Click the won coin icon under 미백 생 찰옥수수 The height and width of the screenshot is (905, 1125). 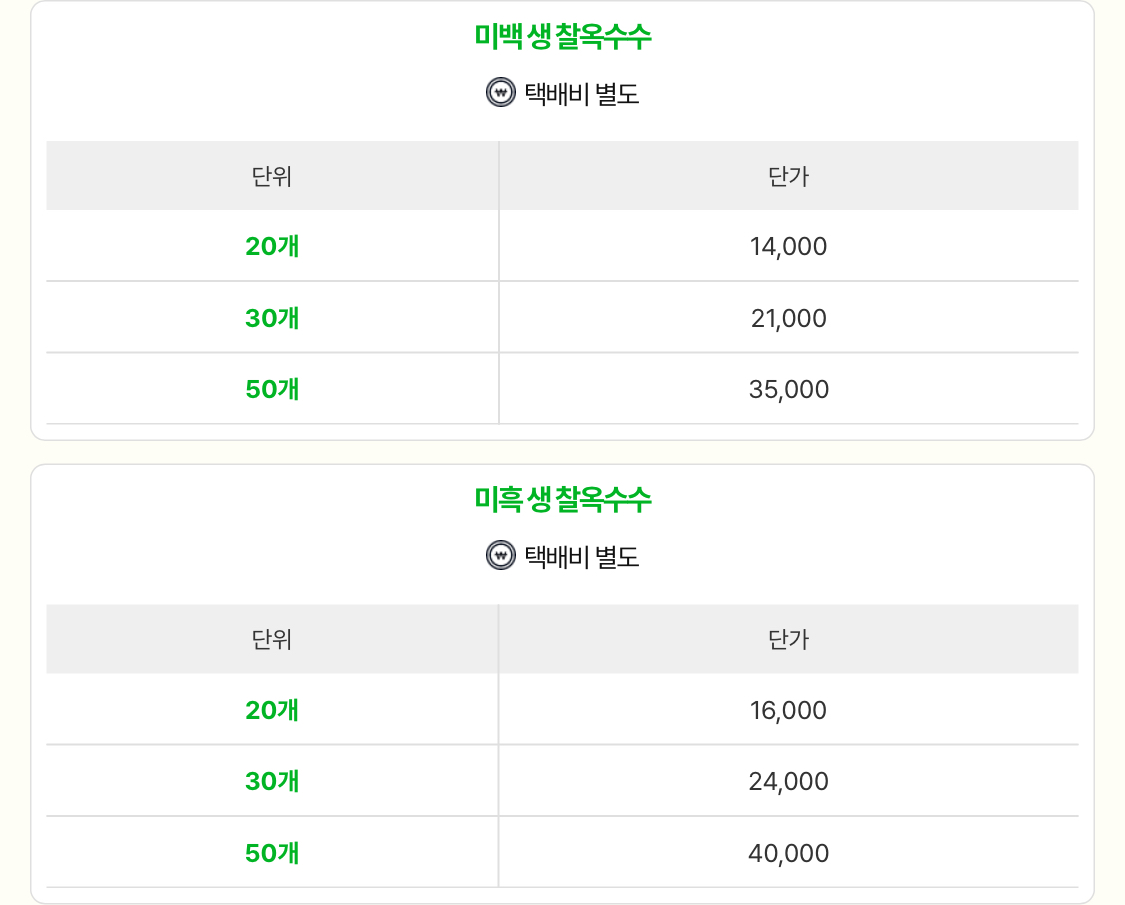[501, 93]
